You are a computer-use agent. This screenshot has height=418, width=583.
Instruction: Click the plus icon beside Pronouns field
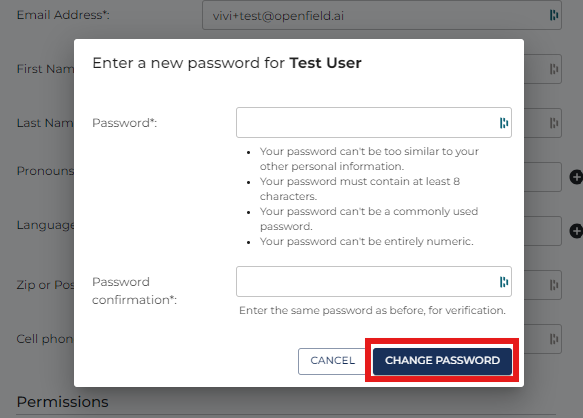(x=576, y=177)
